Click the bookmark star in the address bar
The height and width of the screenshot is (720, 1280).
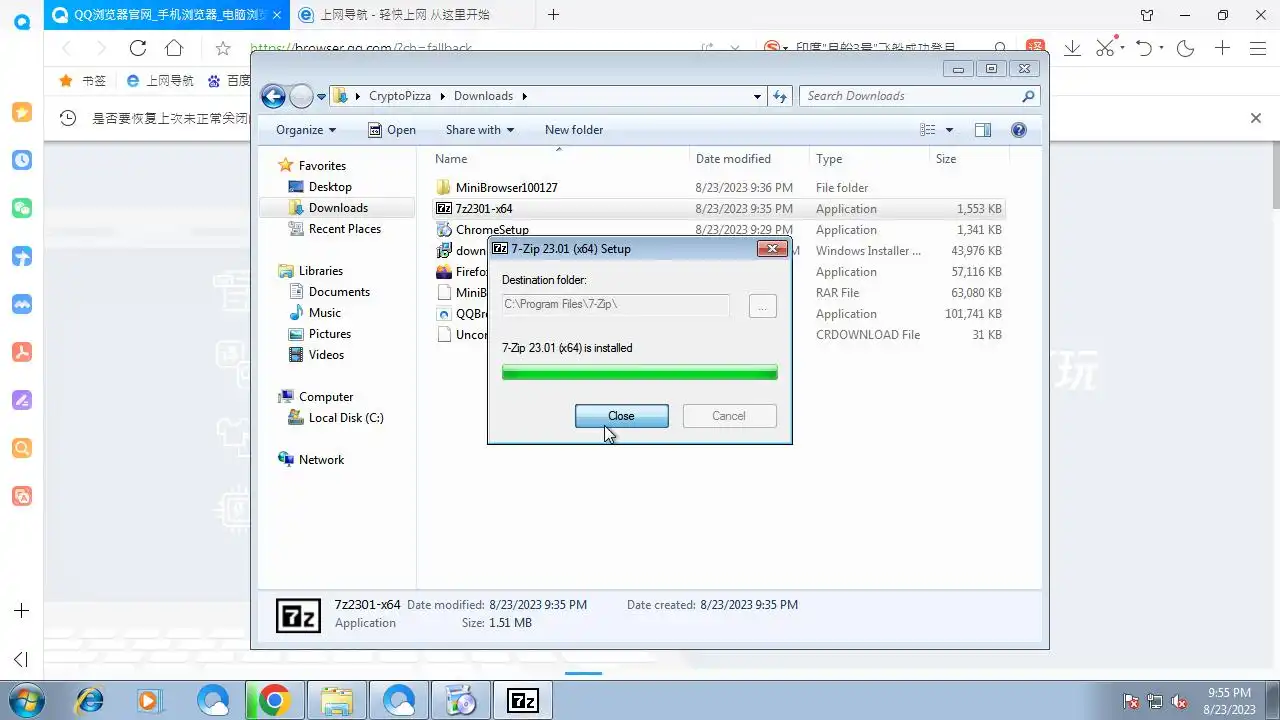click(223, 48)
